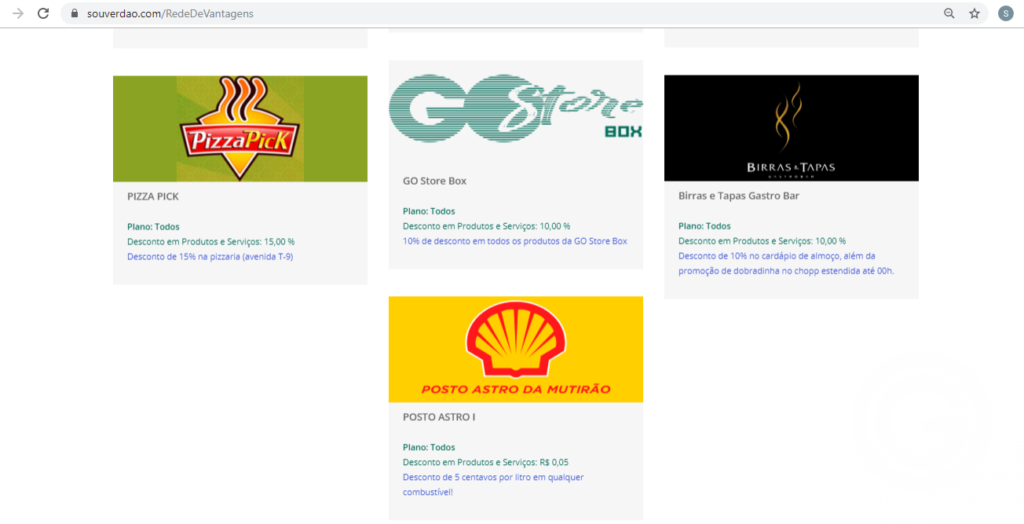The image size is (1024, 524).
Task: Click '10% de desconto em todos os produtos' link
Action: tap(515, 241)
